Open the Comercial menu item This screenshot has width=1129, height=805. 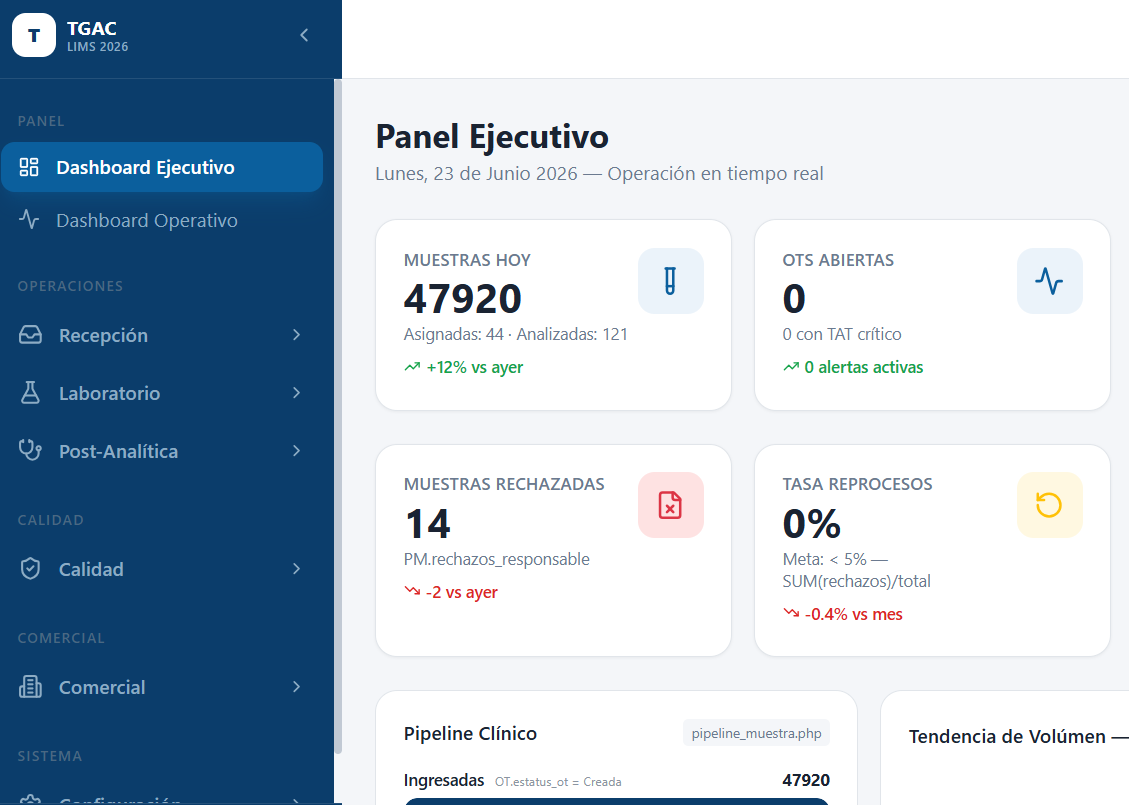click(x=162, y=687)
